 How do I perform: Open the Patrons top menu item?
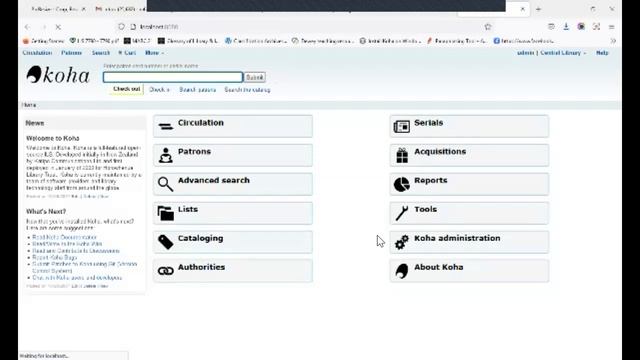coord(71,53)
